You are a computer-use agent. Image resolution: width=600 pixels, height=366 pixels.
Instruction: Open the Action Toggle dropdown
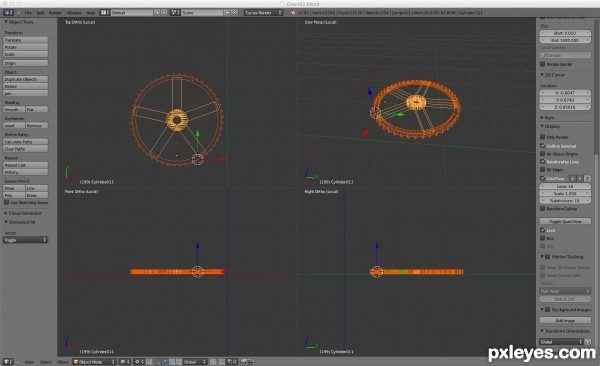[x=25, y=240]
